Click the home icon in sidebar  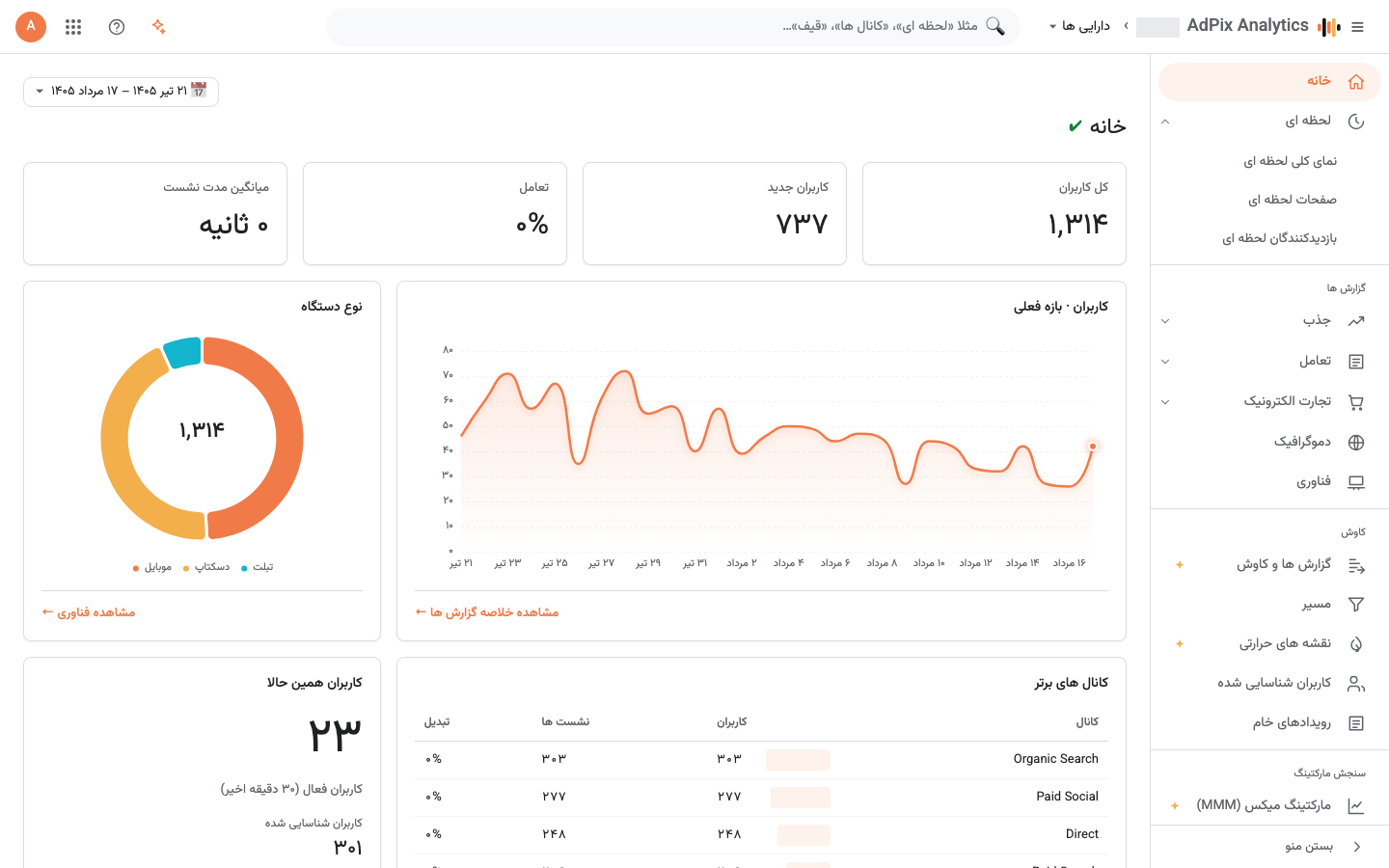[1356, 82]
